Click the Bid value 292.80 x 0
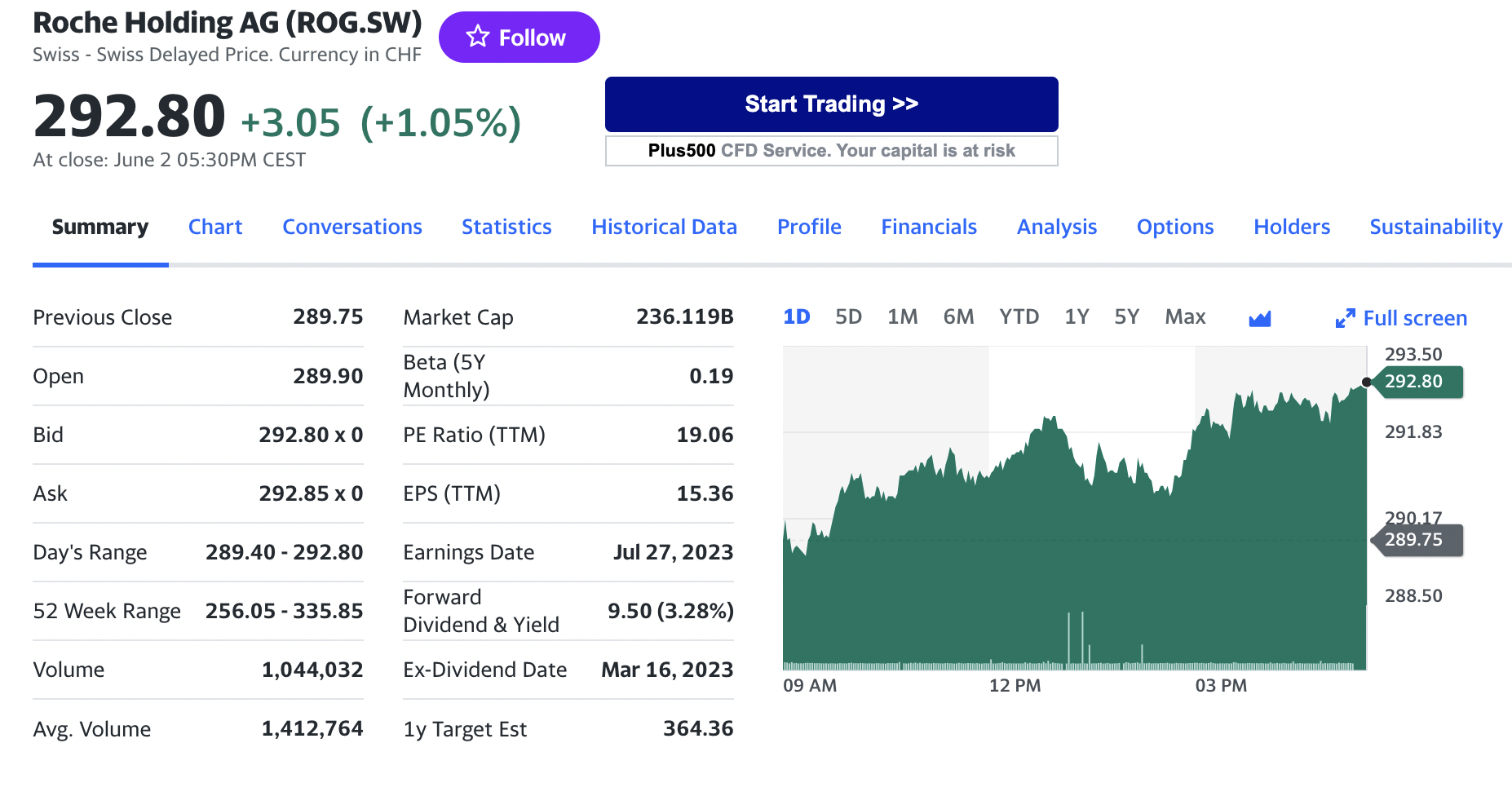The image size is (1512, 796). click(311, 435)
